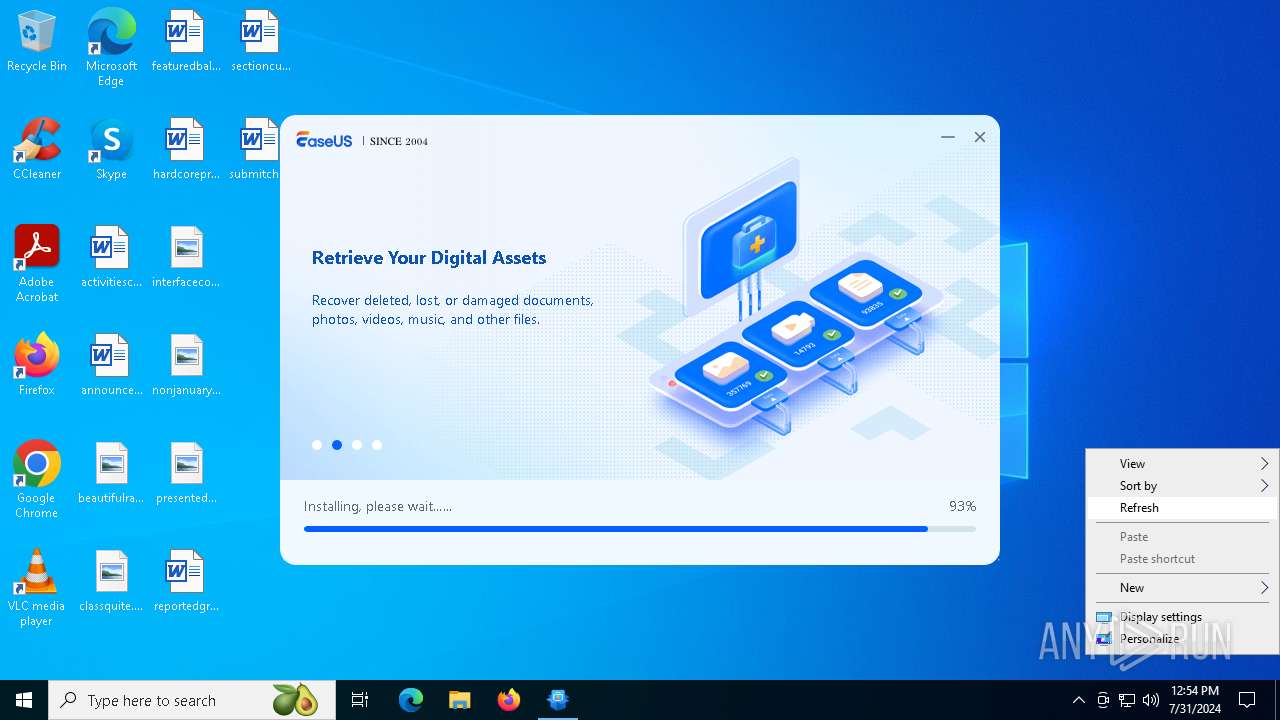This screenshot has height=720, width=1280.
Task: Expand the Sort by submenu
Action: [x=1182, y=486]
